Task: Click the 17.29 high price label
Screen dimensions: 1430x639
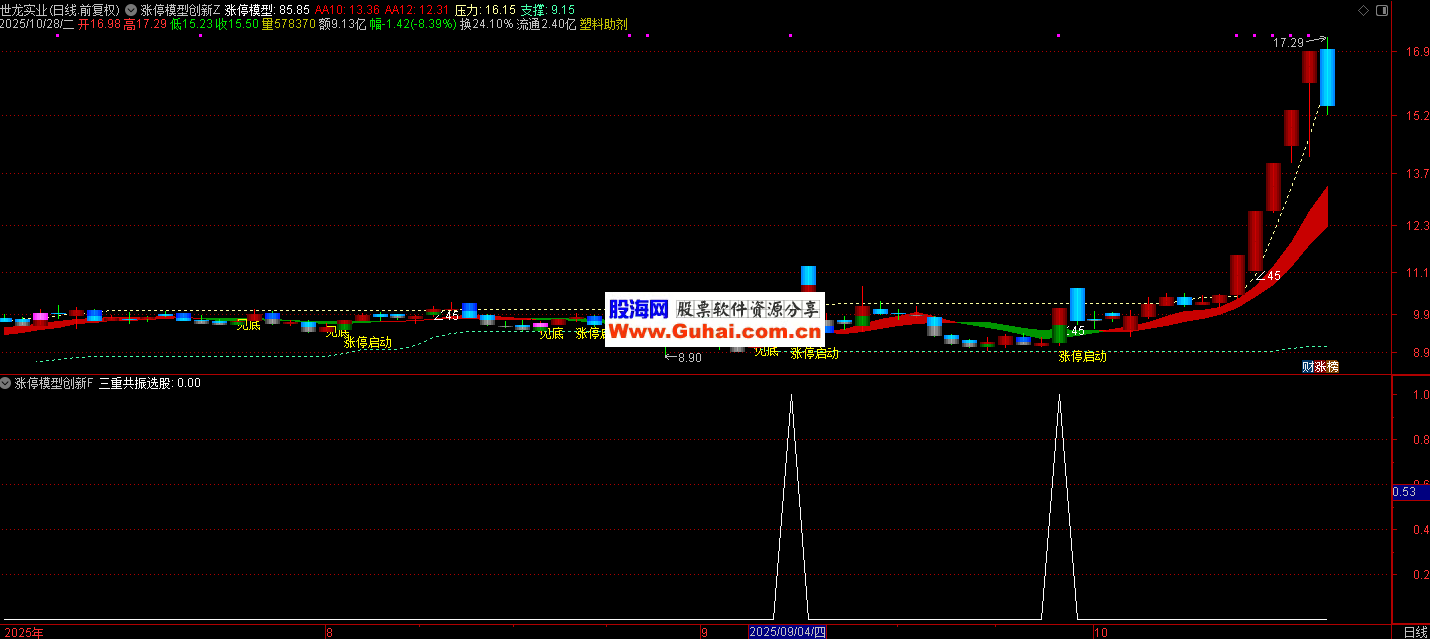Action: pyautogui.click(x=1288, y=43)
